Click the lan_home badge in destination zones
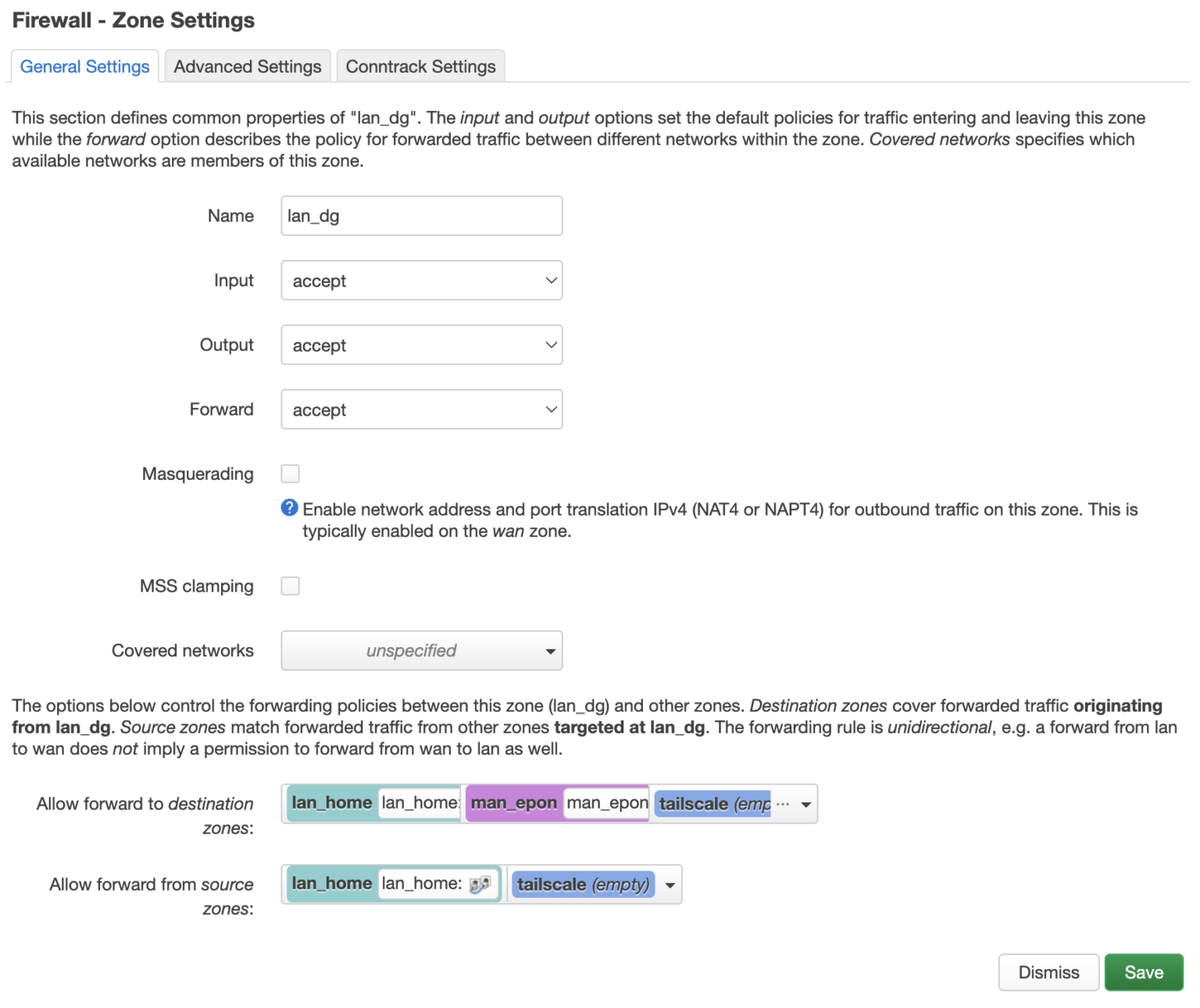 (x=332, y=803)
